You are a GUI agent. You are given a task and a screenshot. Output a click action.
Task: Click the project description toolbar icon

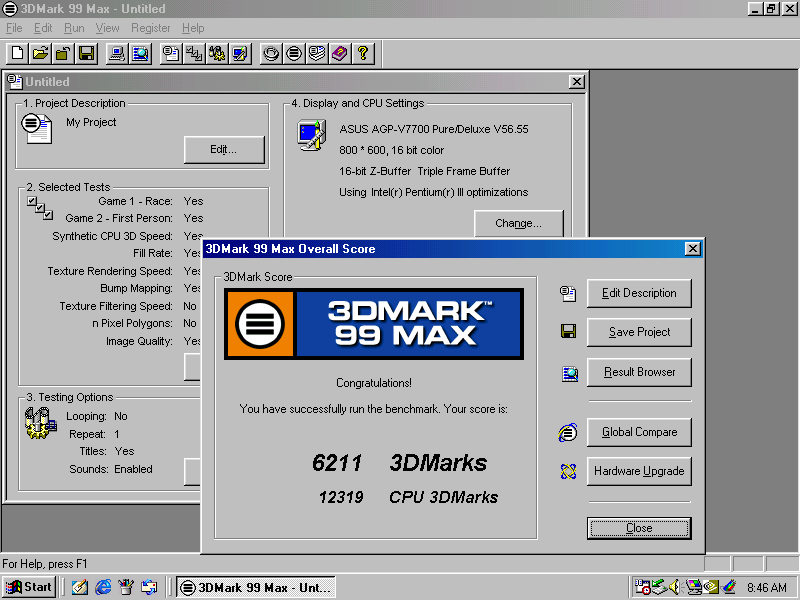pyautogui.click(x=171, y=53)
